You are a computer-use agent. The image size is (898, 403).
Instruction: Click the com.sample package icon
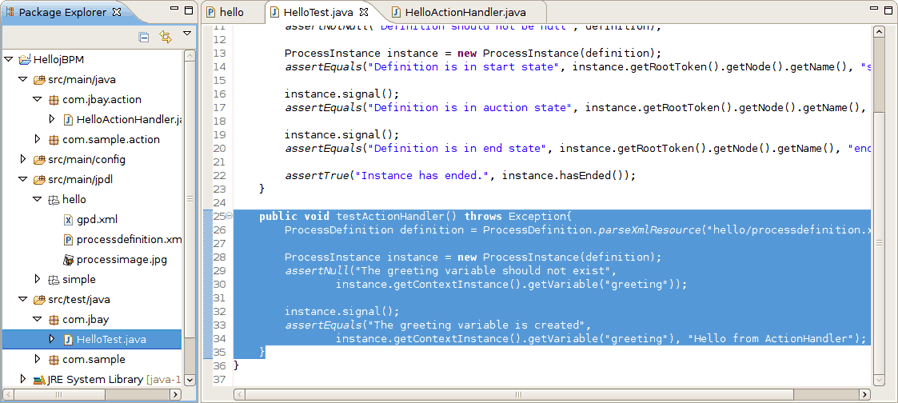(x=54, y=360)
